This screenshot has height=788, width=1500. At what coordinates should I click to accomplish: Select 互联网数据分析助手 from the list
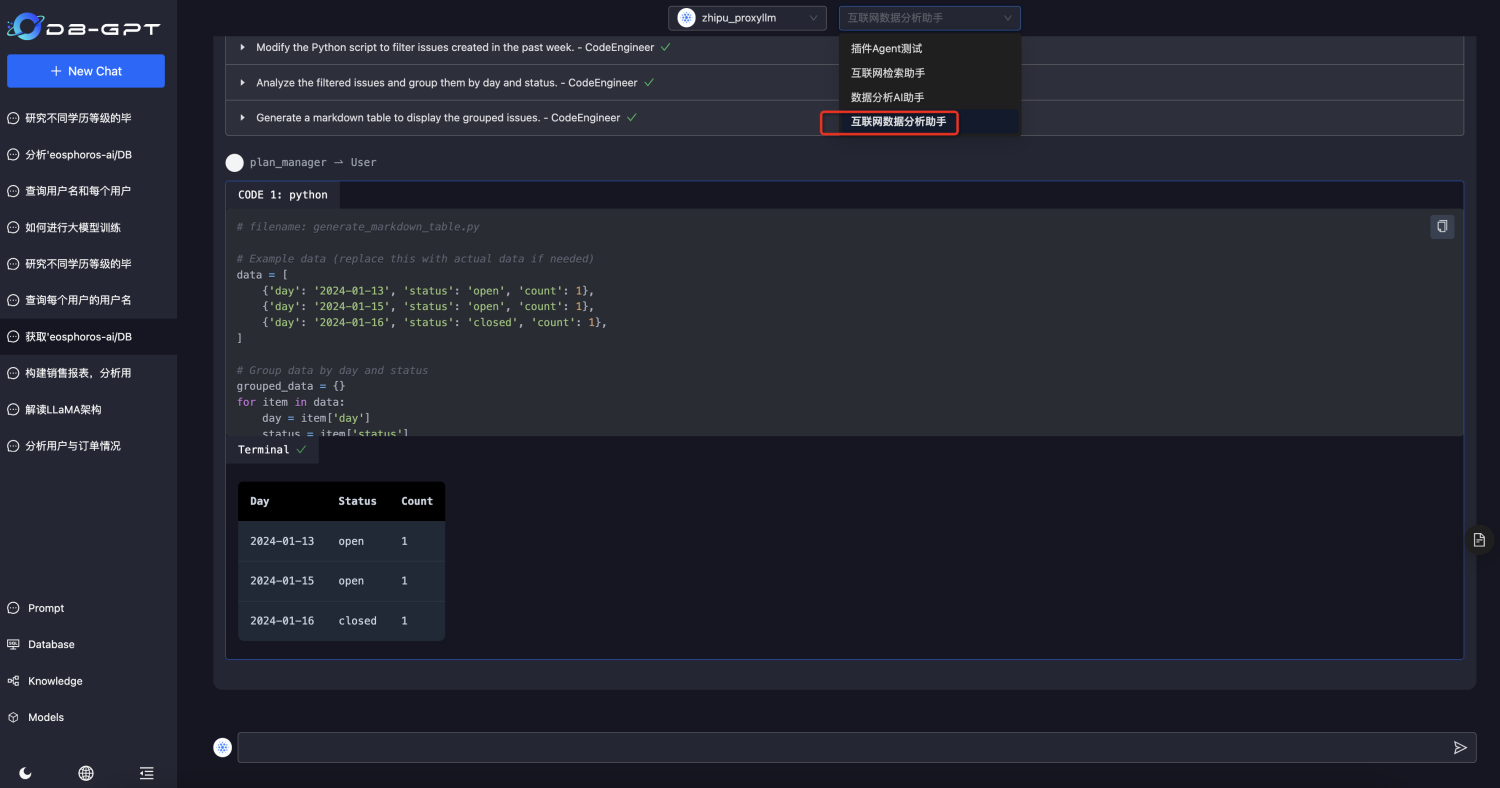[889, 122]
